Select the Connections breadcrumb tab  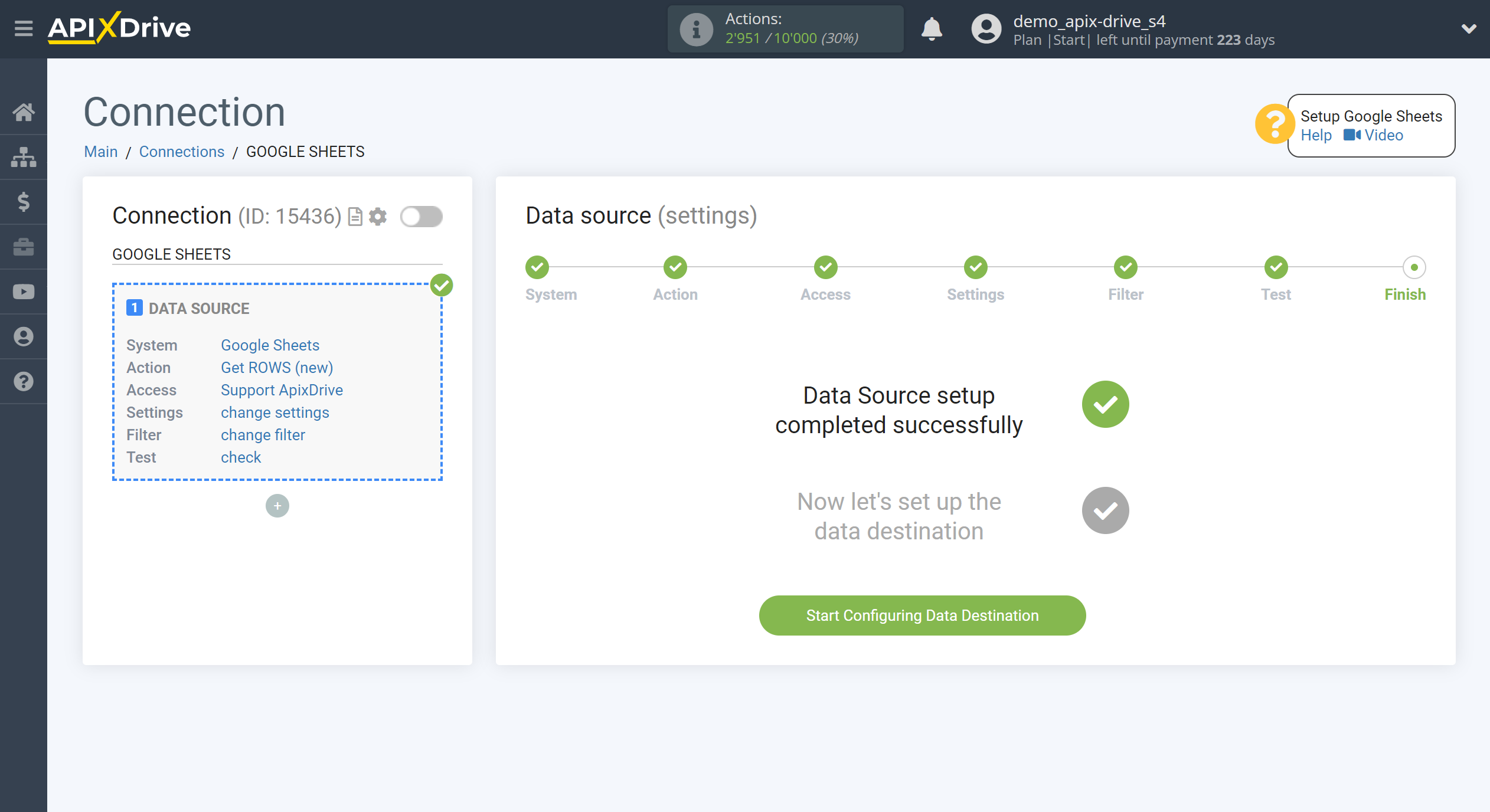click(181, 151)
